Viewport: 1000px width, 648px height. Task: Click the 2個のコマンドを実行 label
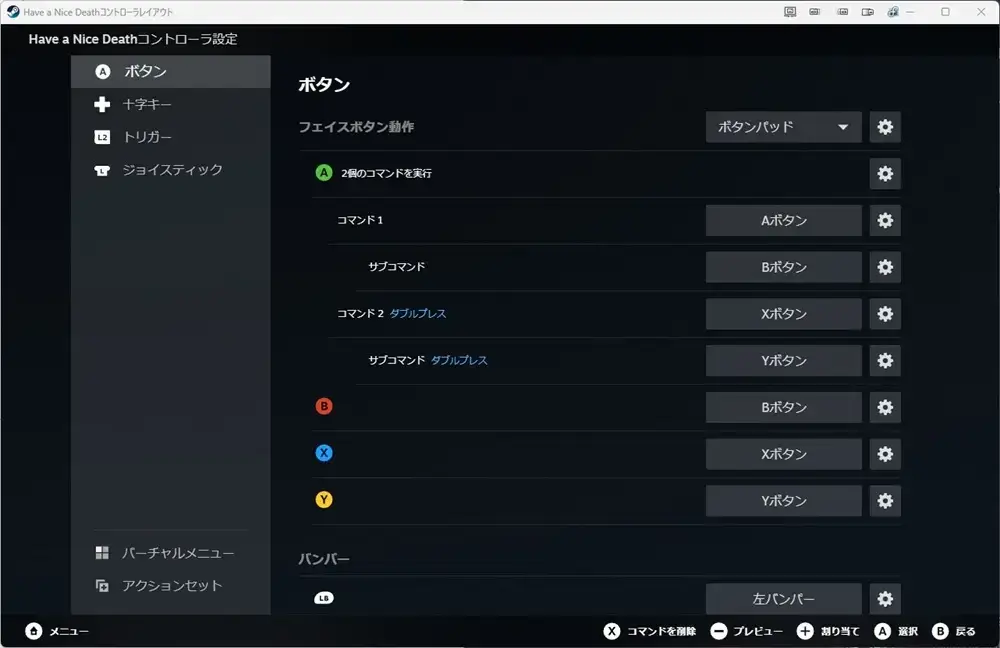[386, 173]
